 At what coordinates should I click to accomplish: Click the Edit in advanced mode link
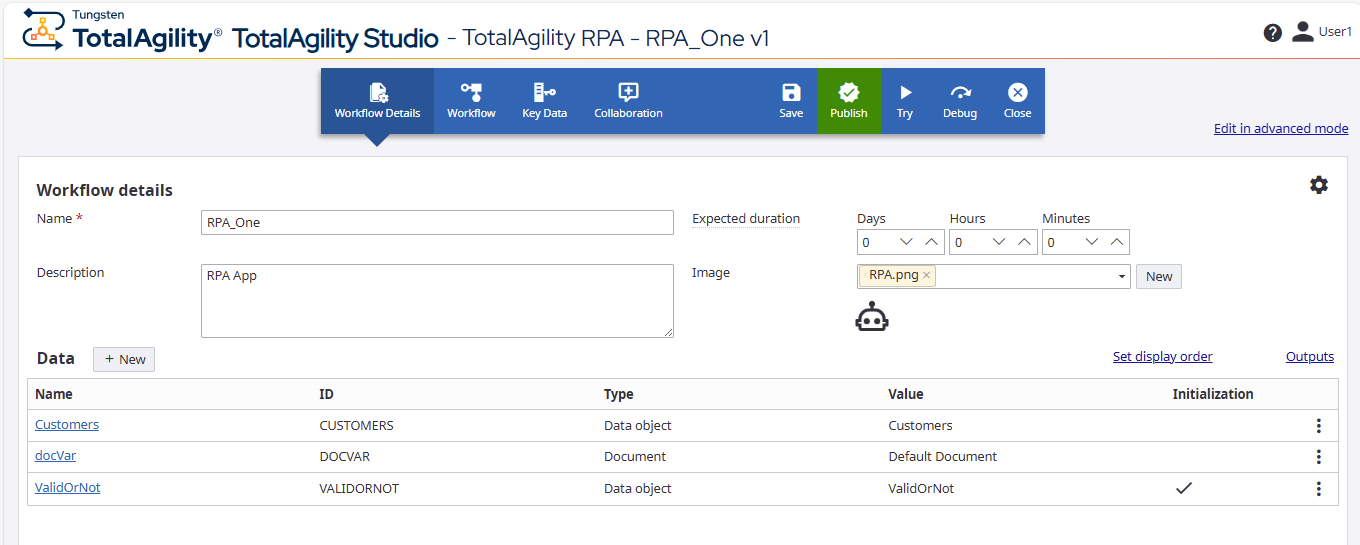tap(1280, 129)
